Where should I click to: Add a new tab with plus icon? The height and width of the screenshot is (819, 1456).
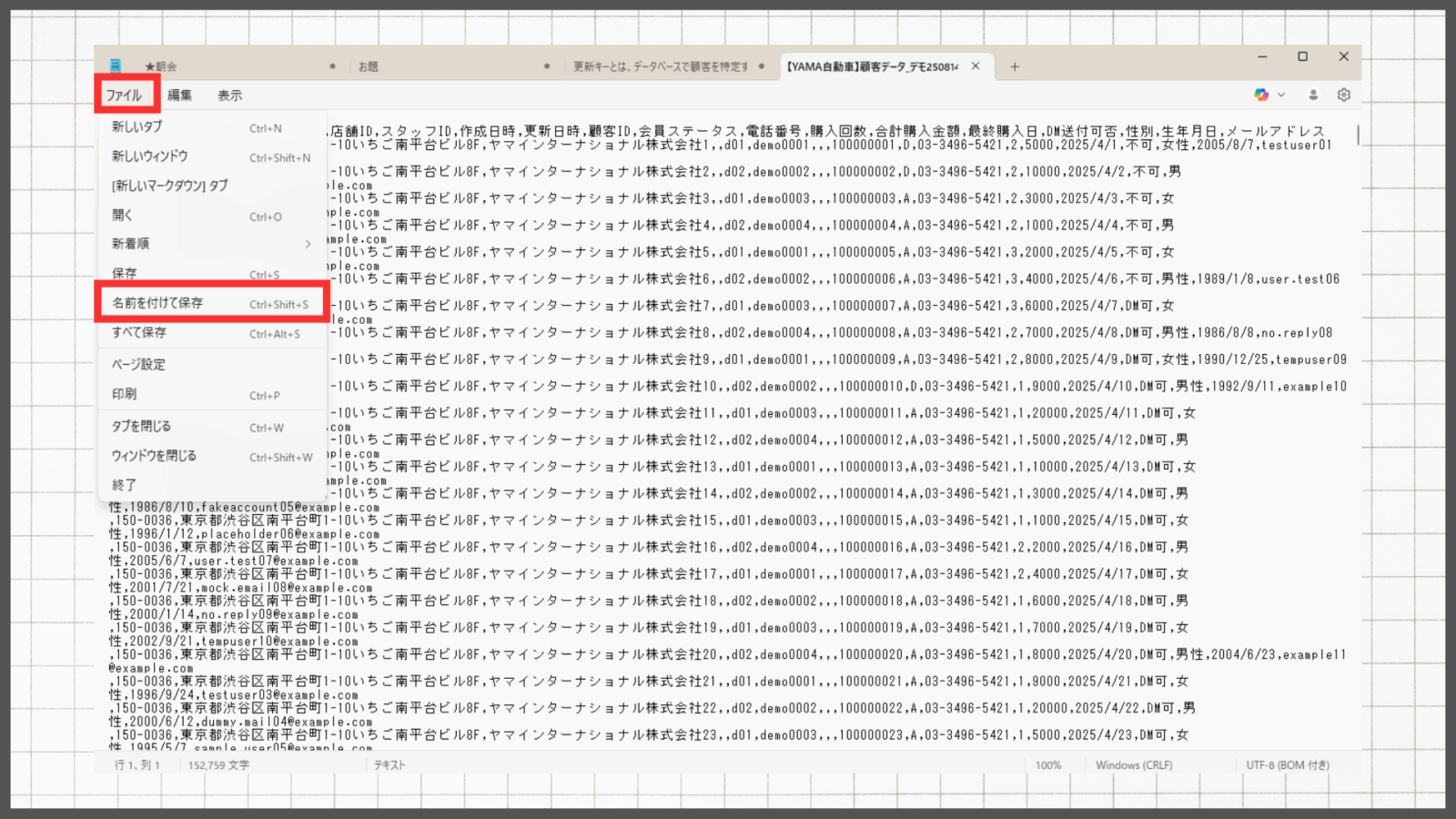point(1015,66)
